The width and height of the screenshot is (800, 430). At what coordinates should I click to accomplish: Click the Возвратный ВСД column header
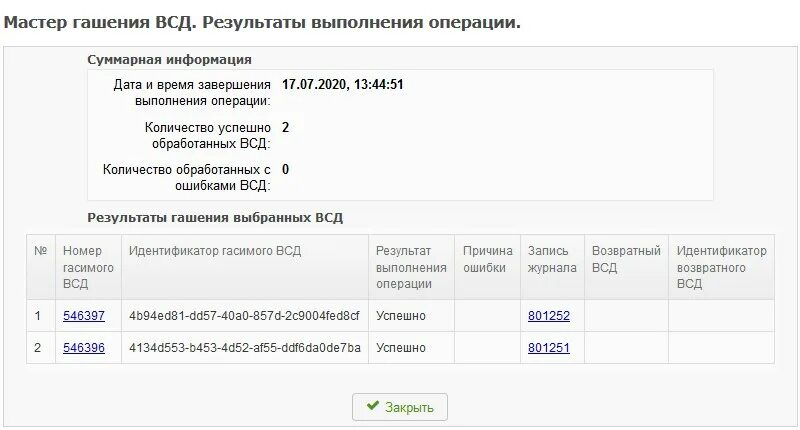(626, 259)
